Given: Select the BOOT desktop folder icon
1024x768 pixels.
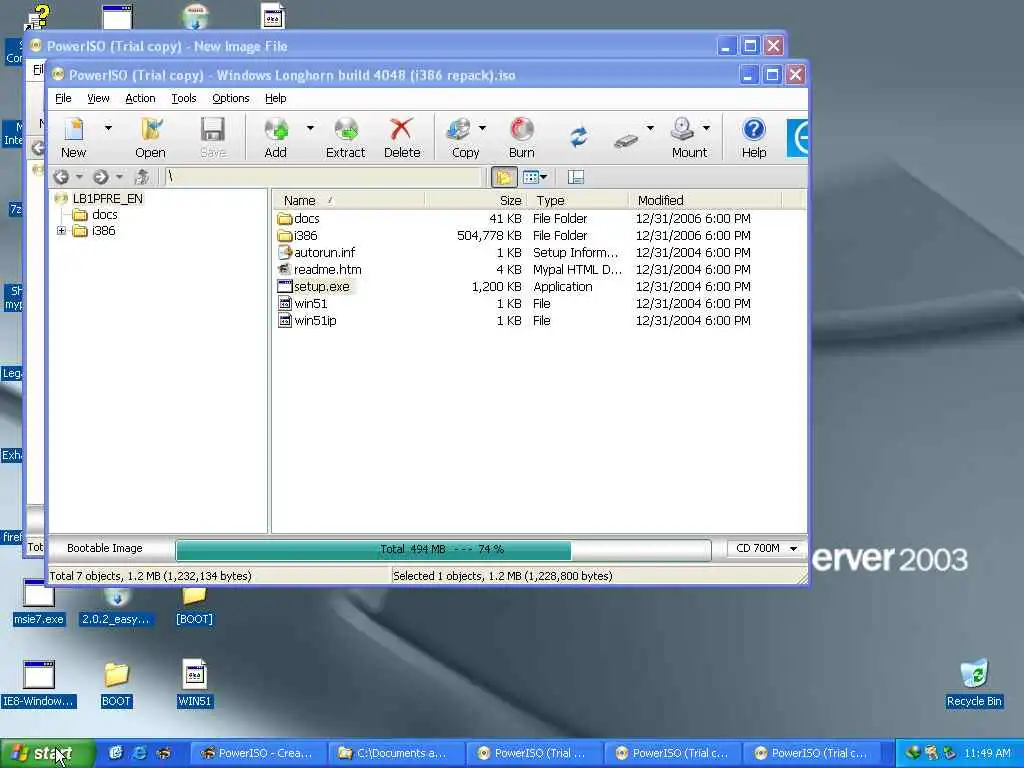Looking at the screenshot, I should click(116, 684).
